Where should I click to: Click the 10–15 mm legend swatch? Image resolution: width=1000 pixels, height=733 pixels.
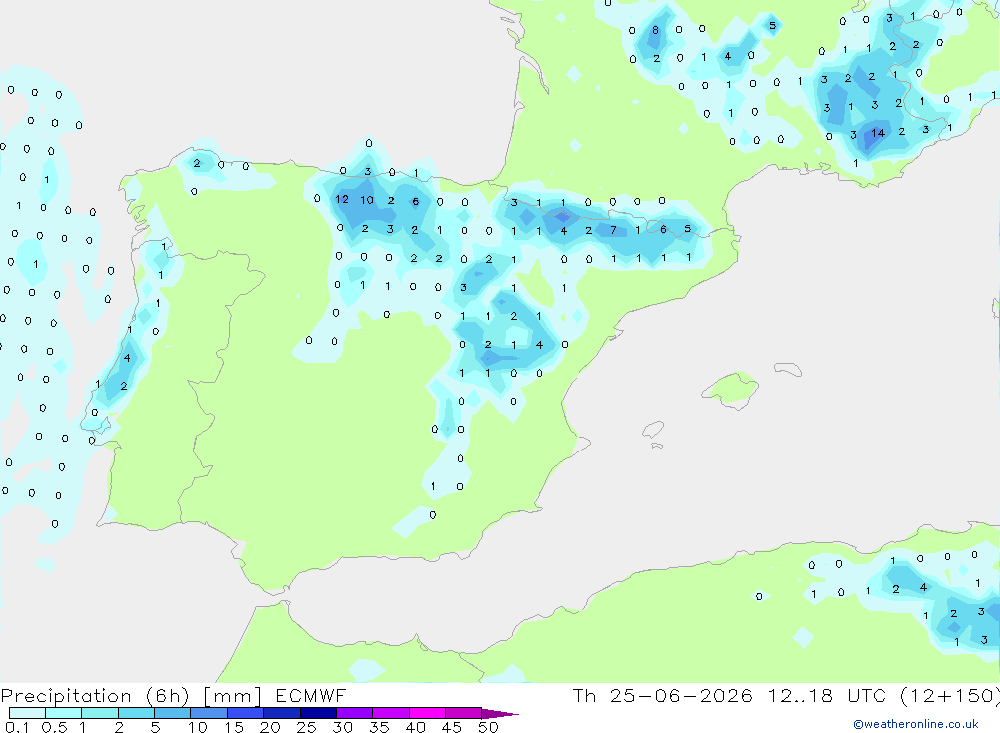(209, 713)
